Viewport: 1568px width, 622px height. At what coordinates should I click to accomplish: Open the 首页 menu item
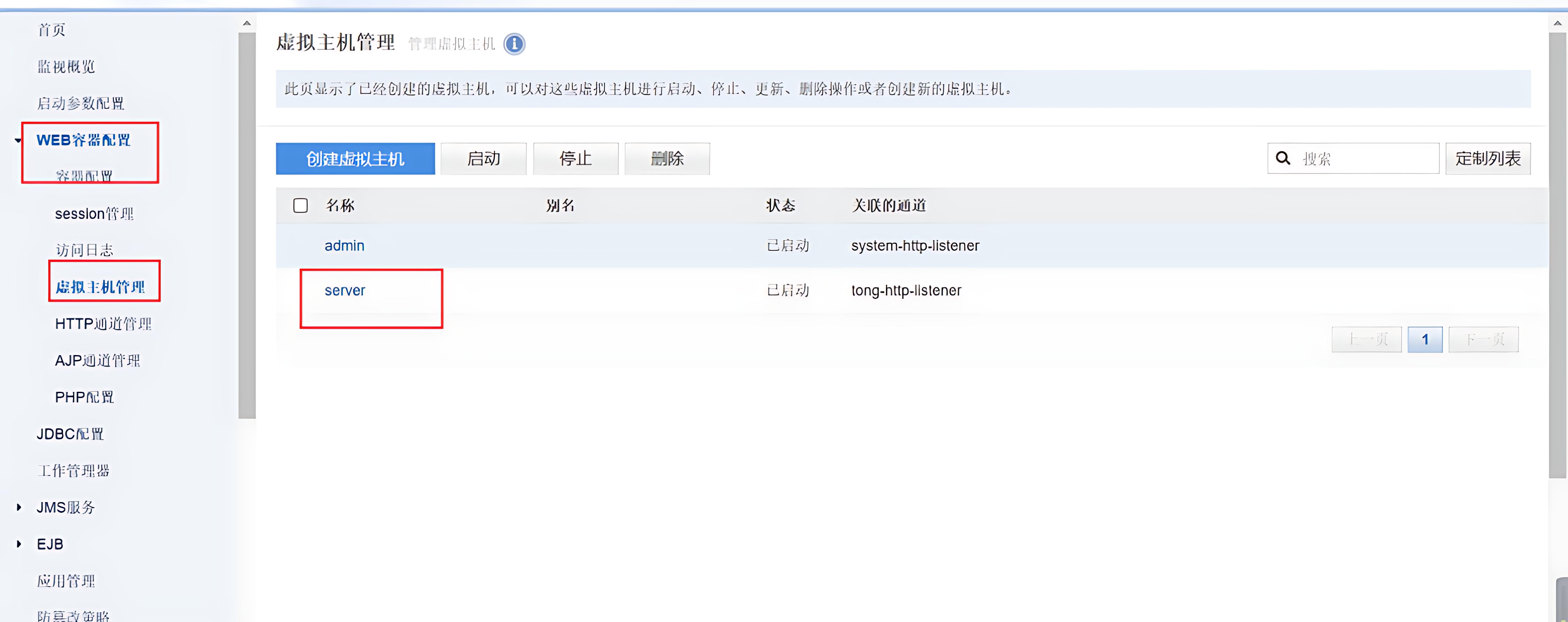click(51, 29)
